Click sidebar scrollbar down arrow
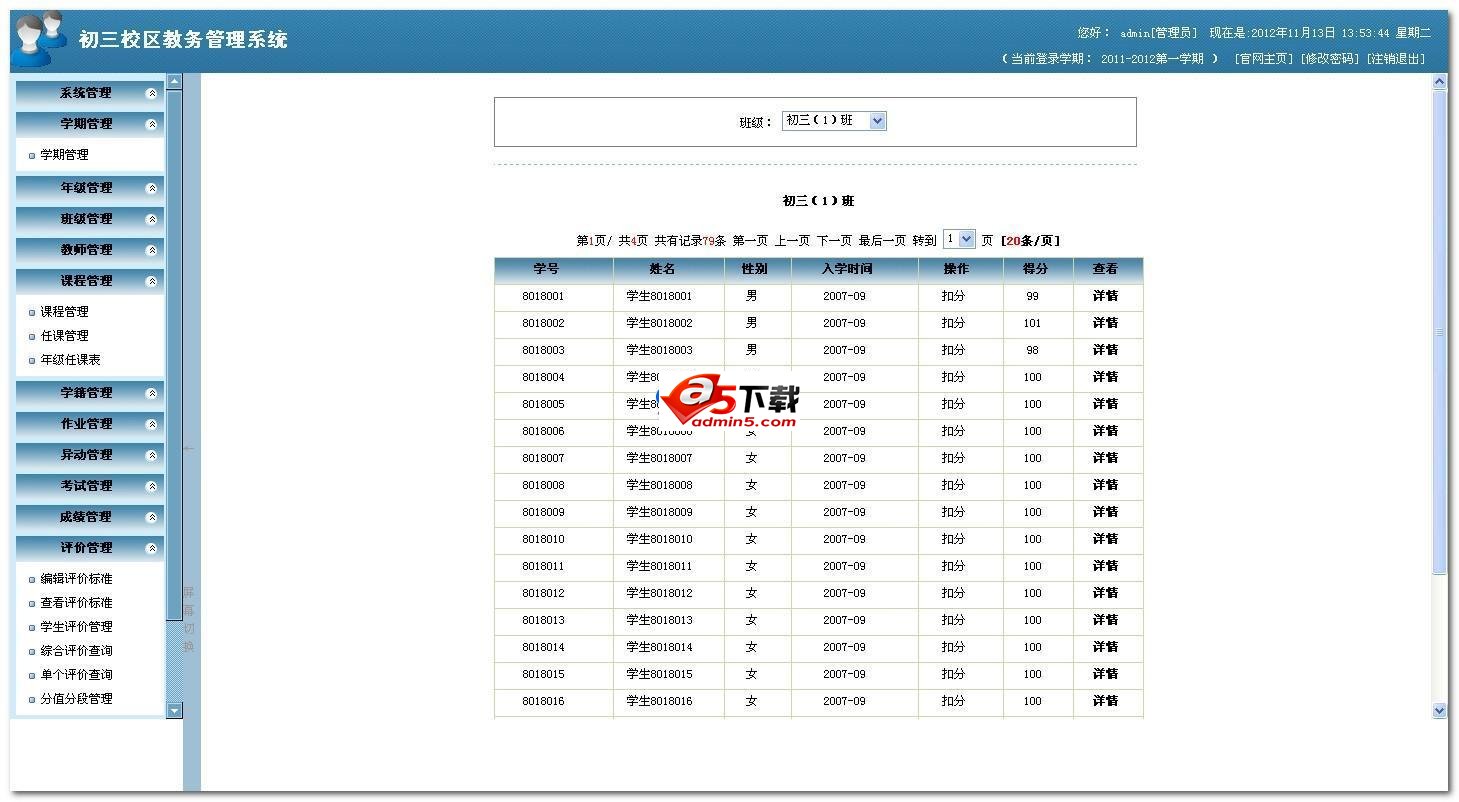 [x=174, y=710]
